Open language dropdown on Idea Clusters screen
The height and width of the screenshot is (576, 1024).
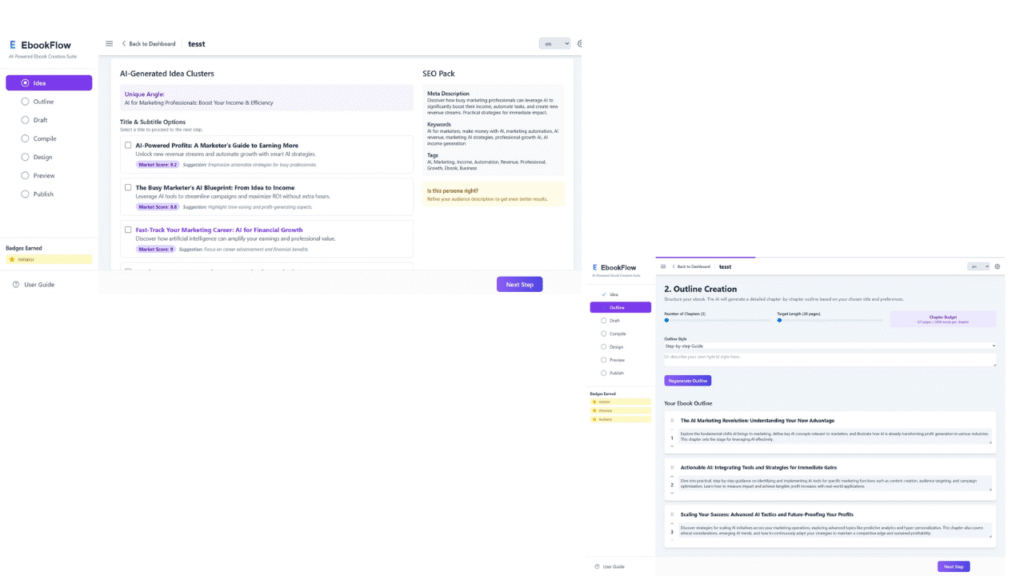tap(554, 43)
